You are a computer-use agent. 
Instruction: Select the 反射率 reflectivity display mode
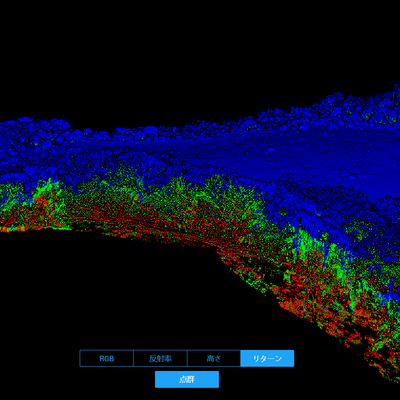[160, 359]
